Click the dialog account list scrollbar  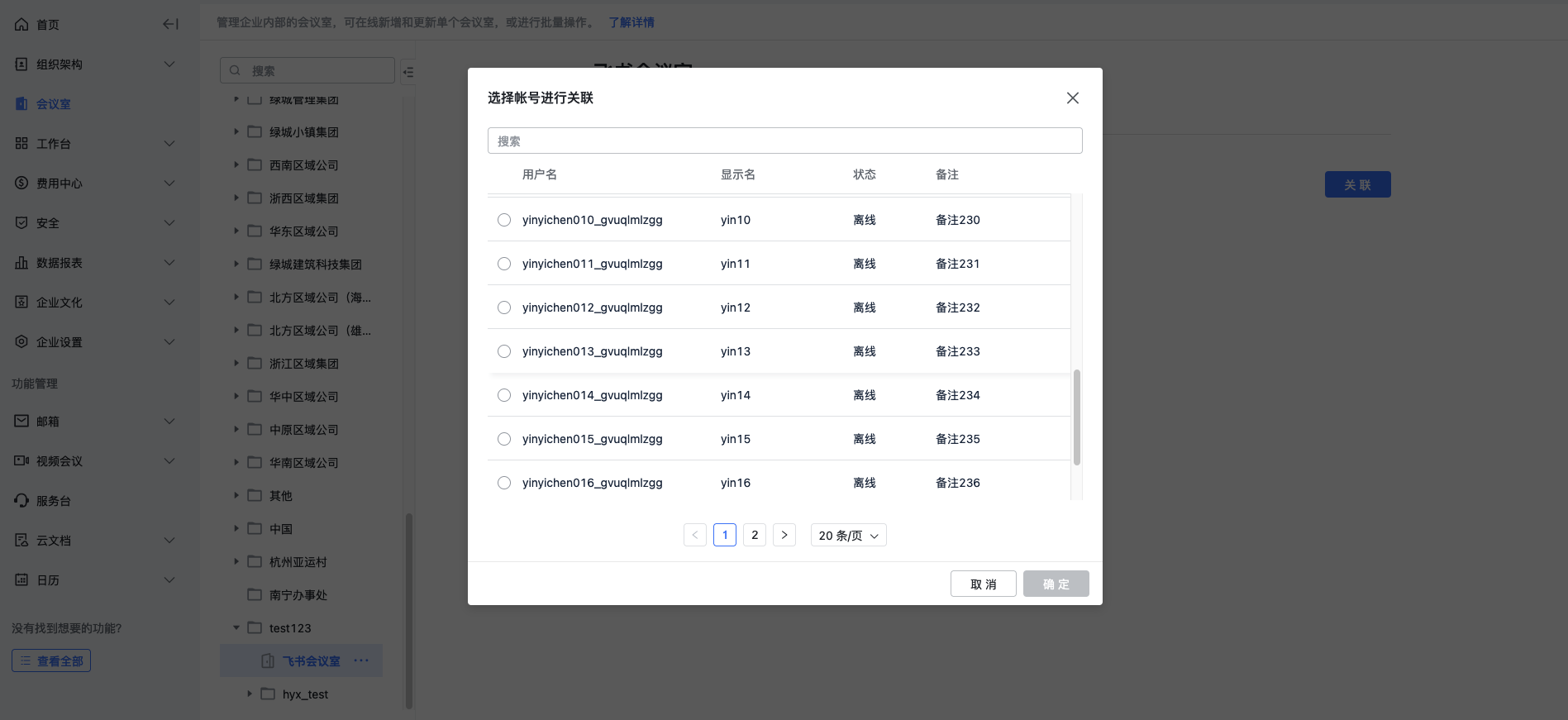point(1076,417)
